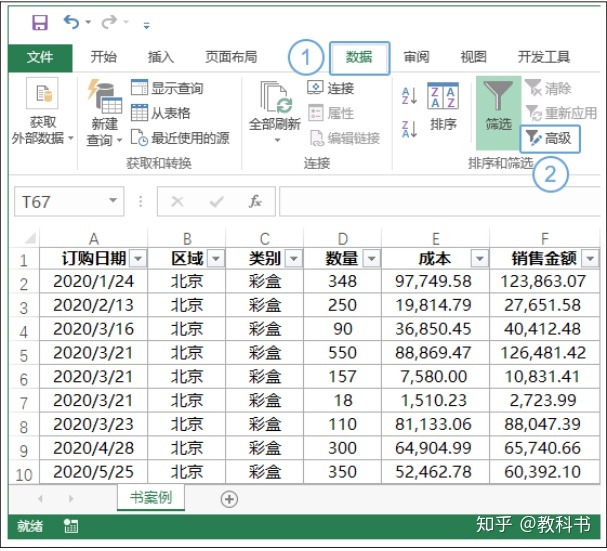This screenshot has height=551, width=607.
Task: Click the 获取外部数据 icon
Action: pyautogui.click(x=42, y=93)
